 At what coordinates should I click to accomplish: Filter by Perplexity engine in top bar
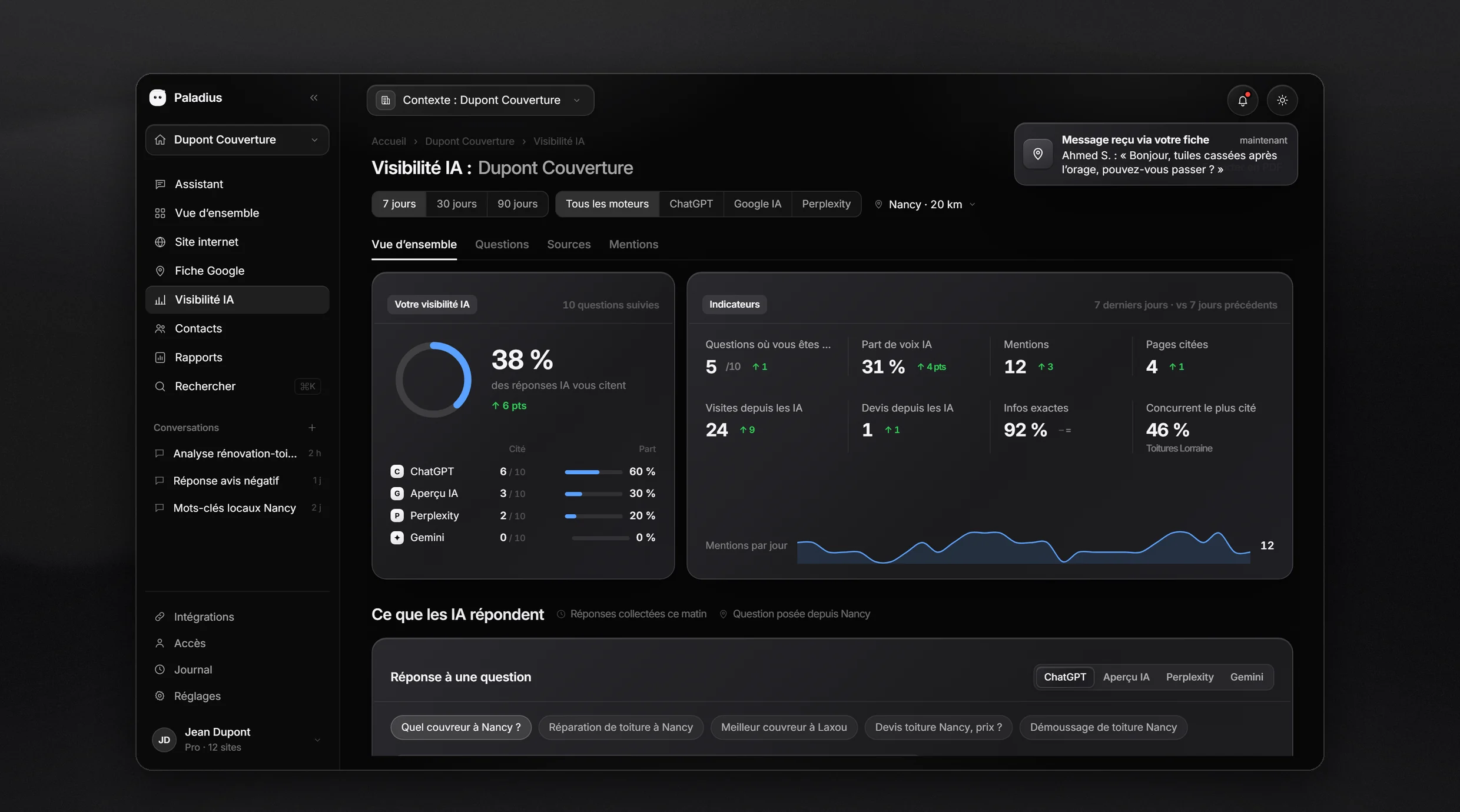(826, 204)
